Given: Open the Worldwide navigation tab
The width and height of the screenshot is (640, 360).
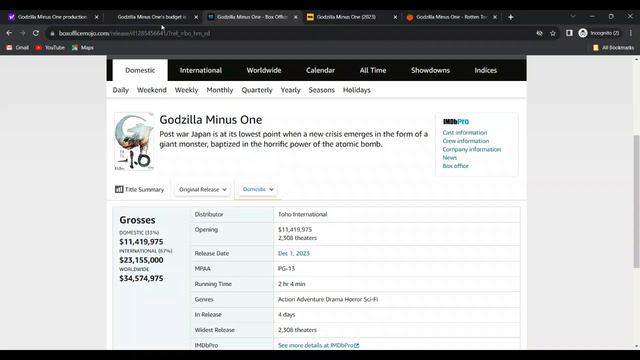Looking at the screenshot, I should [264, 70].
